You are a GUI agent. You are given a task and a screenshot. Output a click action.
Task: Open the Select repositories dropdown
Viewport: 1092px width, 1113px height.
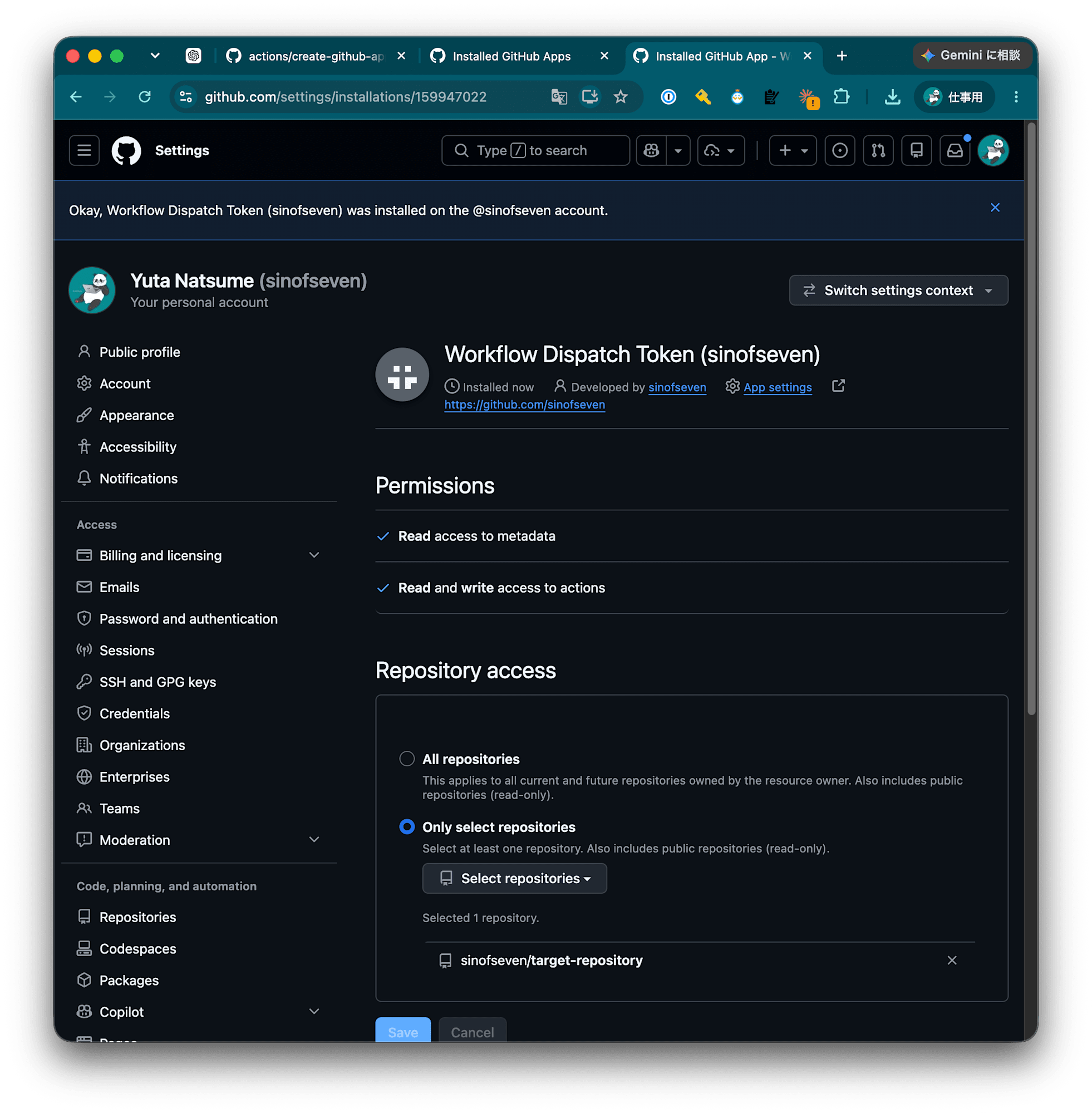(514, 878)
